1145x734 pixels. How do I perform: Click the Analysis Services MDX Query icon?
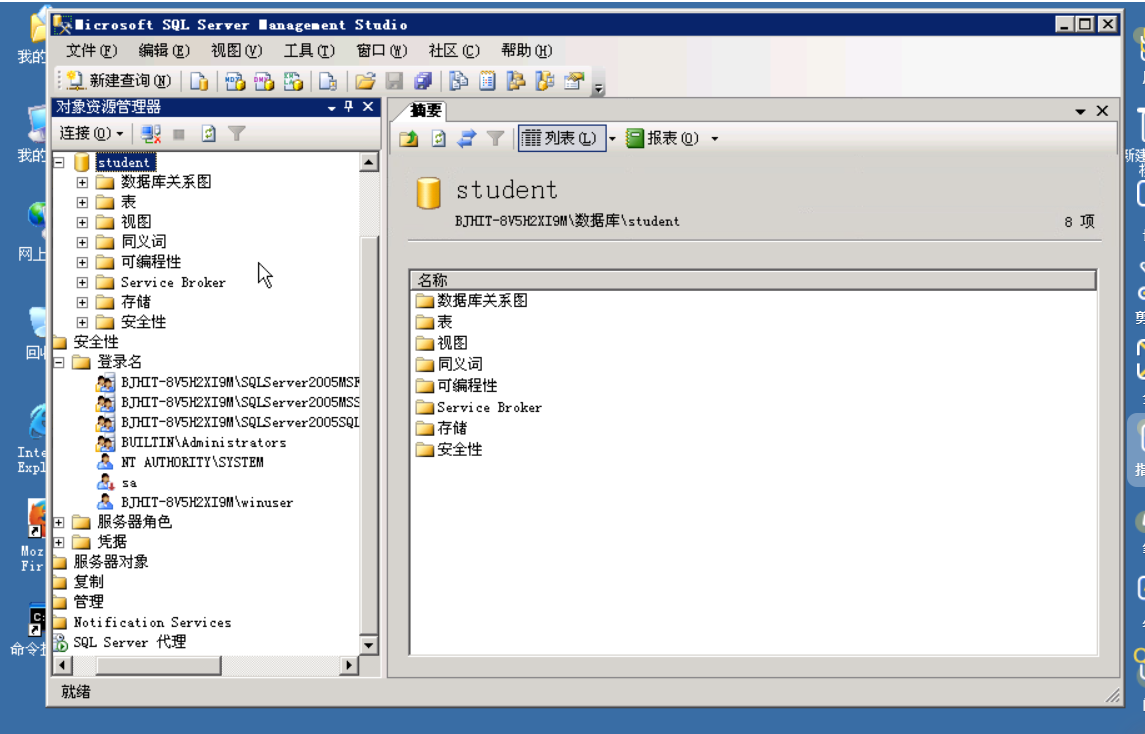click(234, 80)
